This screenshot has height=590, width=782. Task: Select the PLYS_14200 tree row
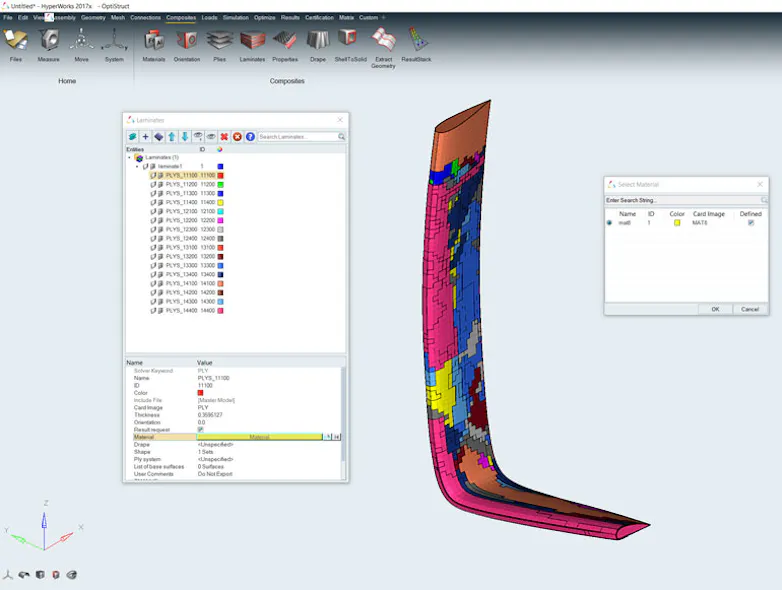click(x=187, y=292)
